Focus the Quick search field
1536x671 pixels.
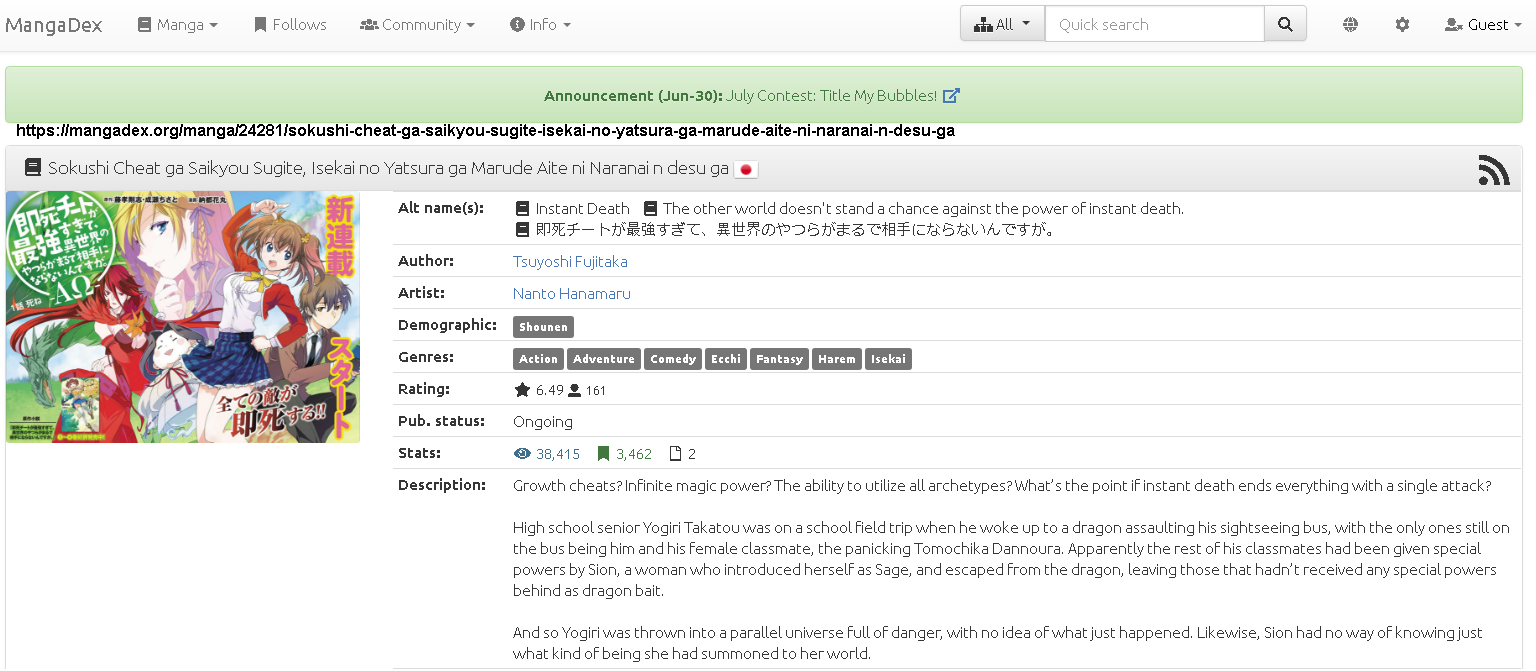tap(1155, 24)
